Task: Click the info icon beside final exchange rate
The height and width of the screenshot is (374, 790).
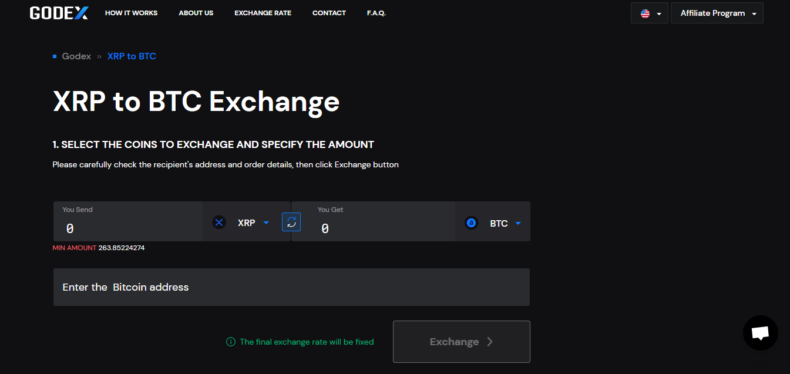Action: [231, 342]
